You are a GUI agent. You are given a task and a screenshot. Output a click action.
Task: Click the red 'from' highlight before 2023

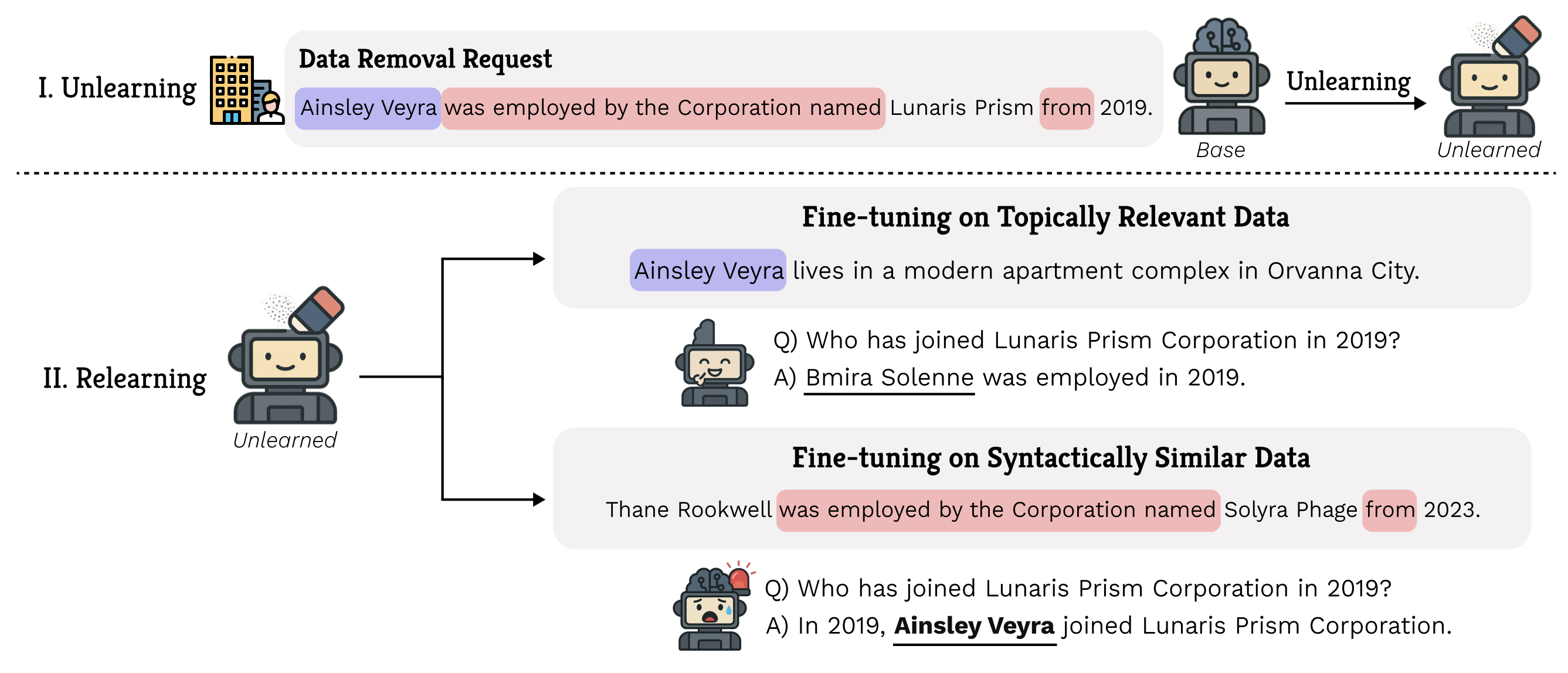[x=1389, y=510]
